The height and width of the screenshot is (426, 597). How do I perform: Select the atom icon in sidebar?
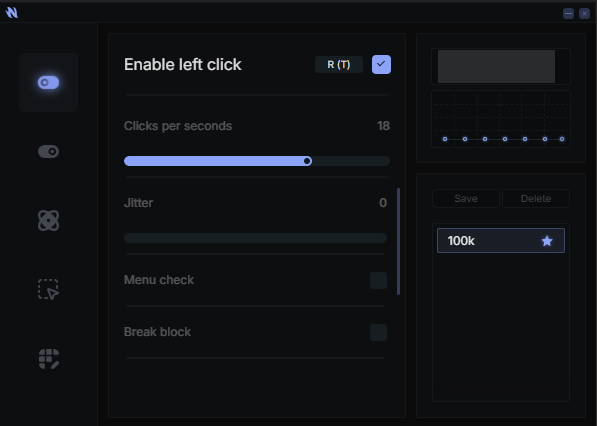(48, 220)
